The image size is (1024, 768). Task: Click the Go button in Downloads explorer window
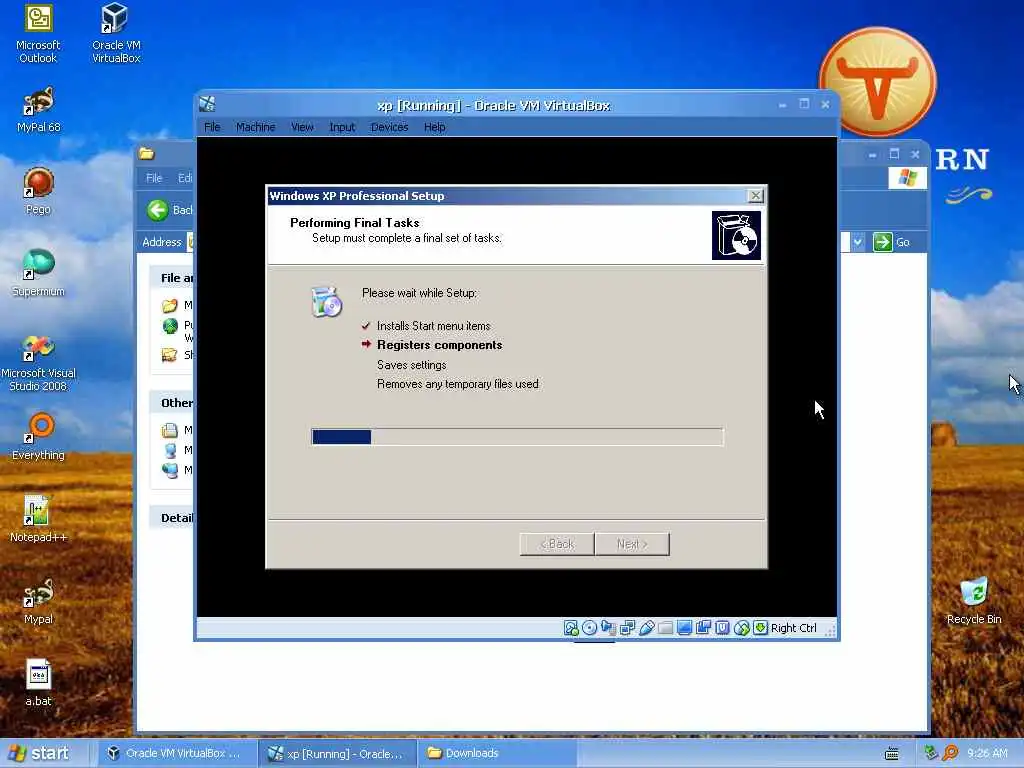tap(892, 242)
